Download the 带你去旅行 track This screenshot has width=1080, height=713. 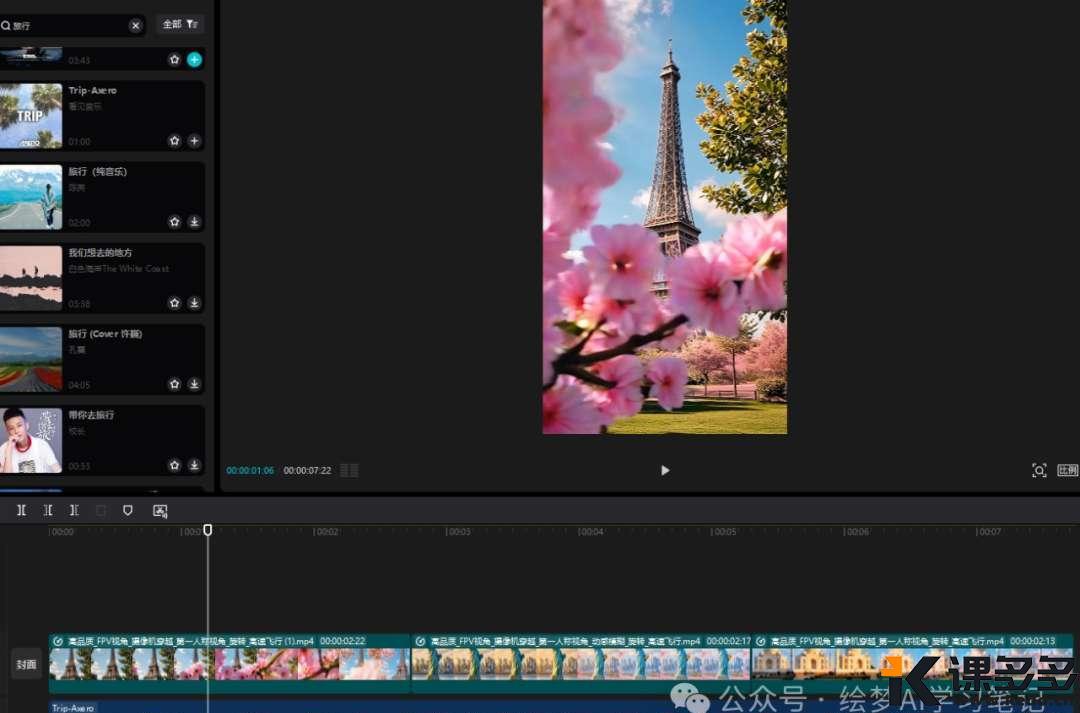[x=194, y=465]
